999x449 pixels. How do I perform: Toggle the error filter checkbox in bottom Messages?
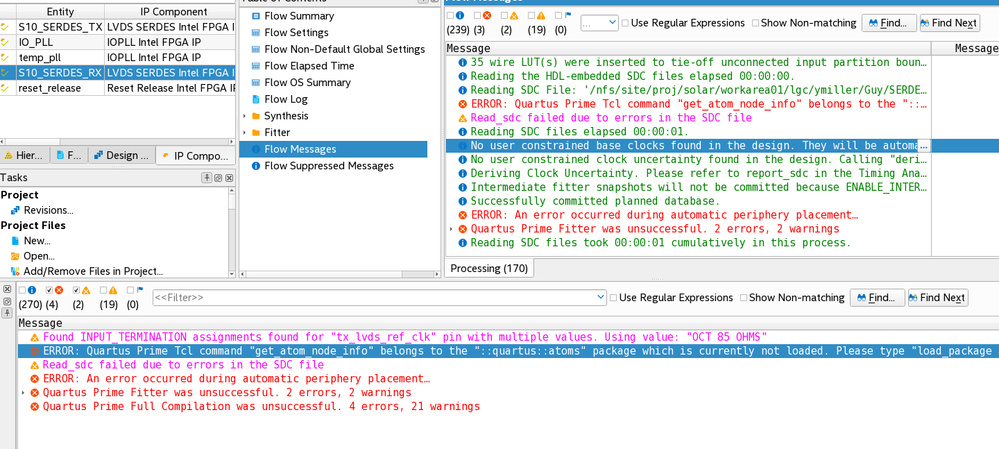point(47,291)
